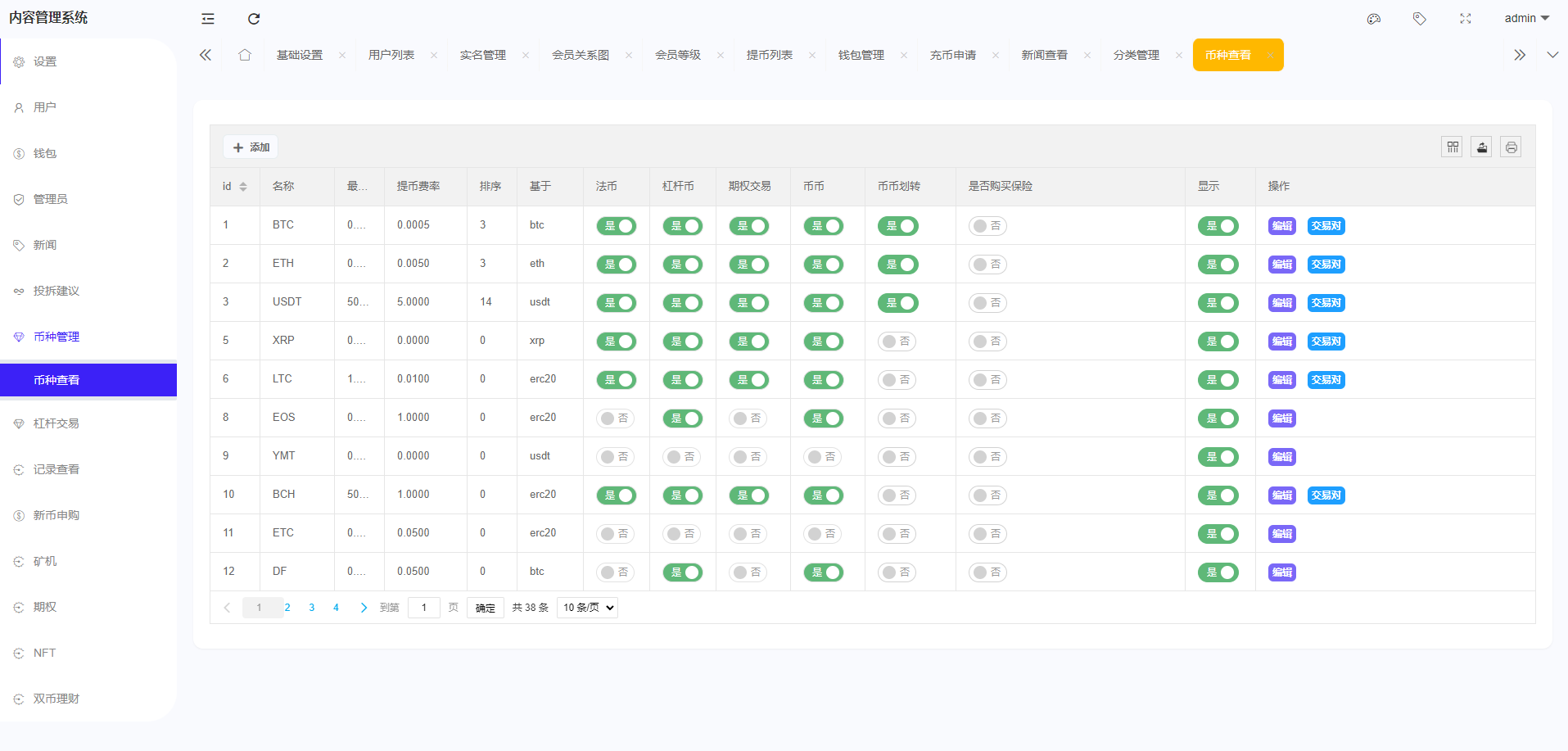Open the theme palette icon
Screen dimensions: 1568x751
point(1374,19)
